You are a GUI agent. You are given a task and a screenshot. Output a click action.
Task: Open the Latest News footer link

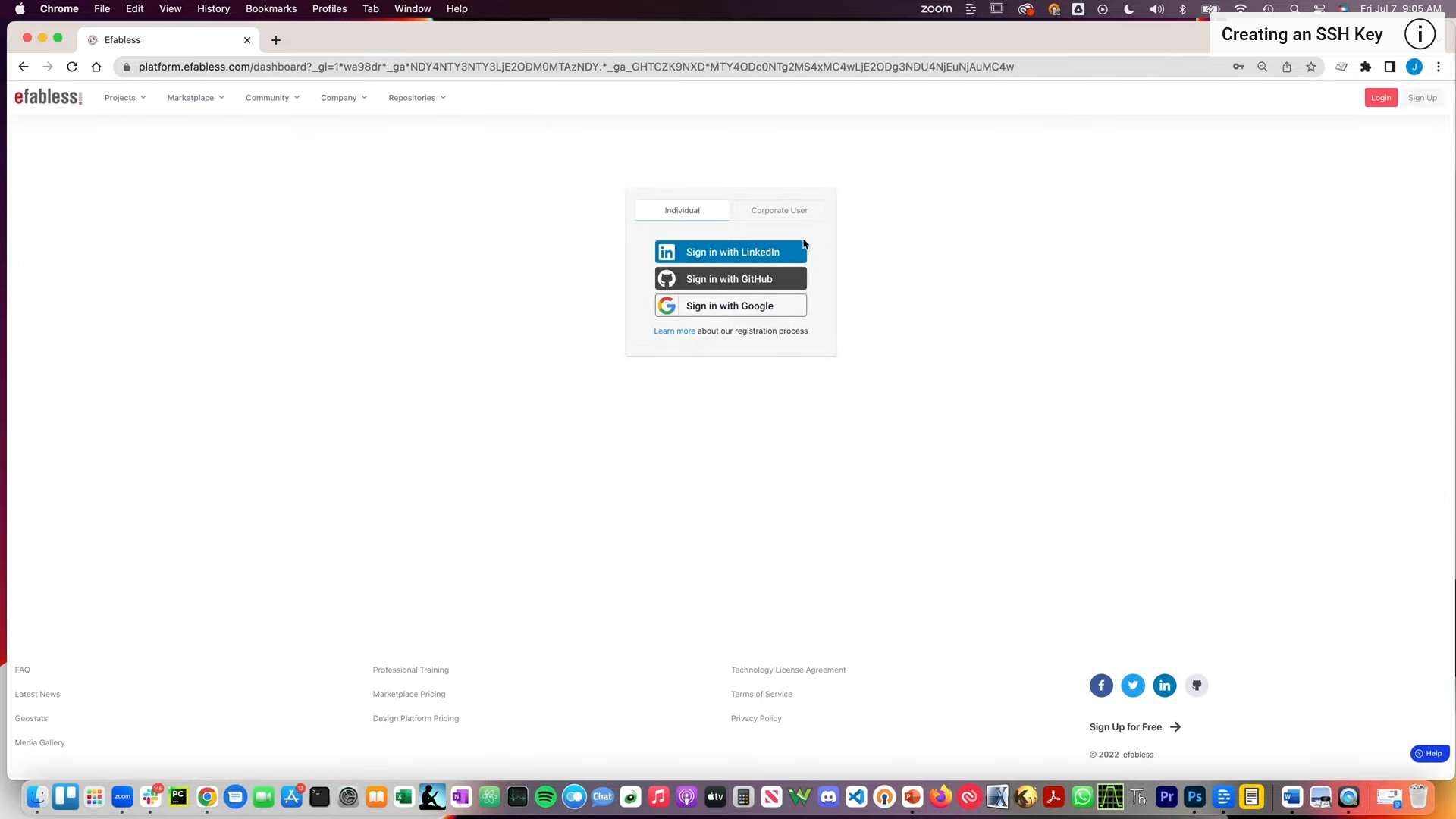37,694
